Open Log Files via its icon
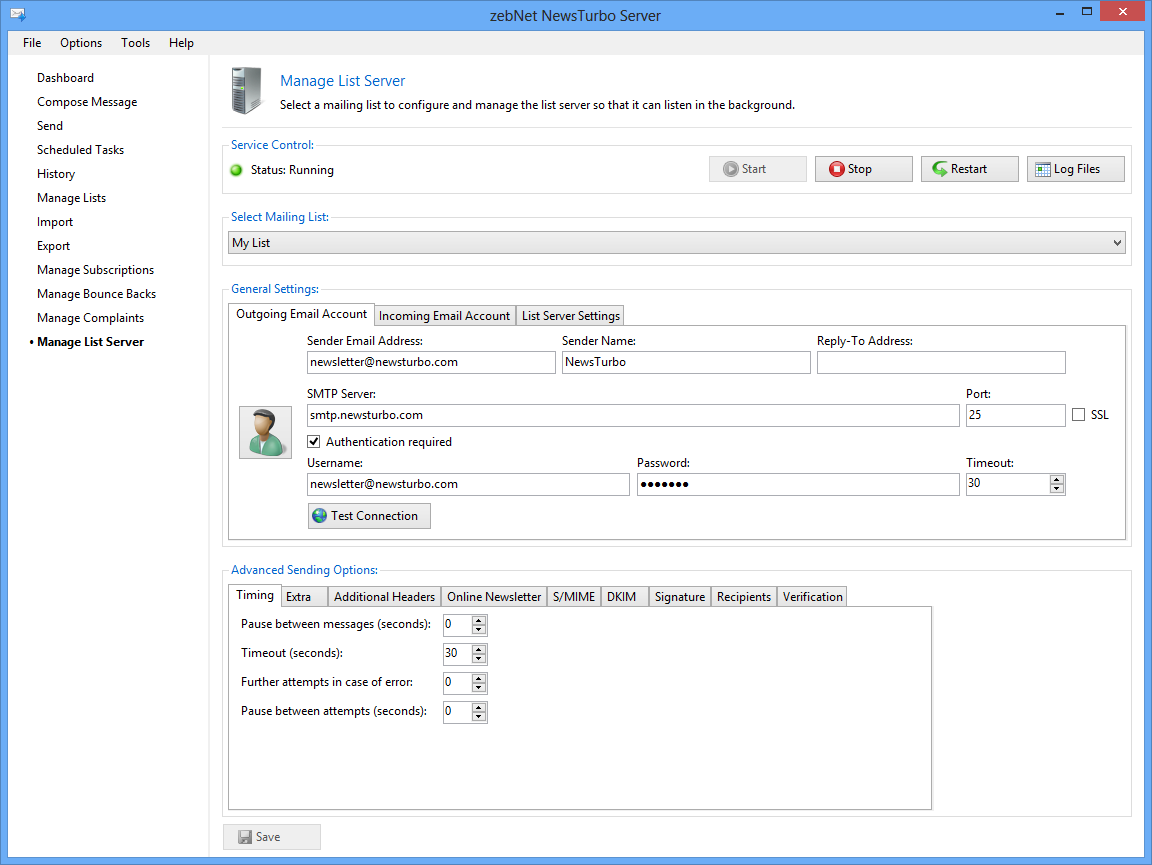Screen dimensions: 1152x865 pyautogui.click(x=1042, y=169)
